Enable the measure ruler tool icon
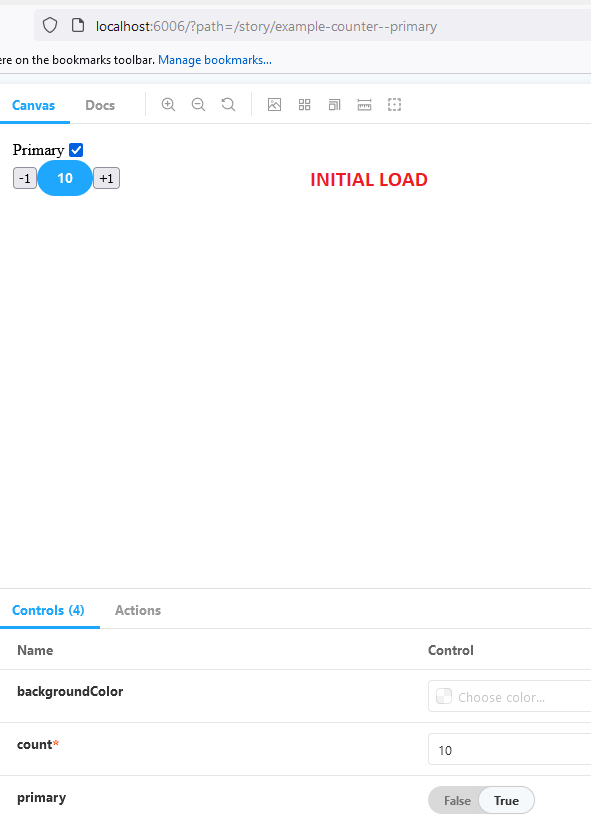 point(364,105)
